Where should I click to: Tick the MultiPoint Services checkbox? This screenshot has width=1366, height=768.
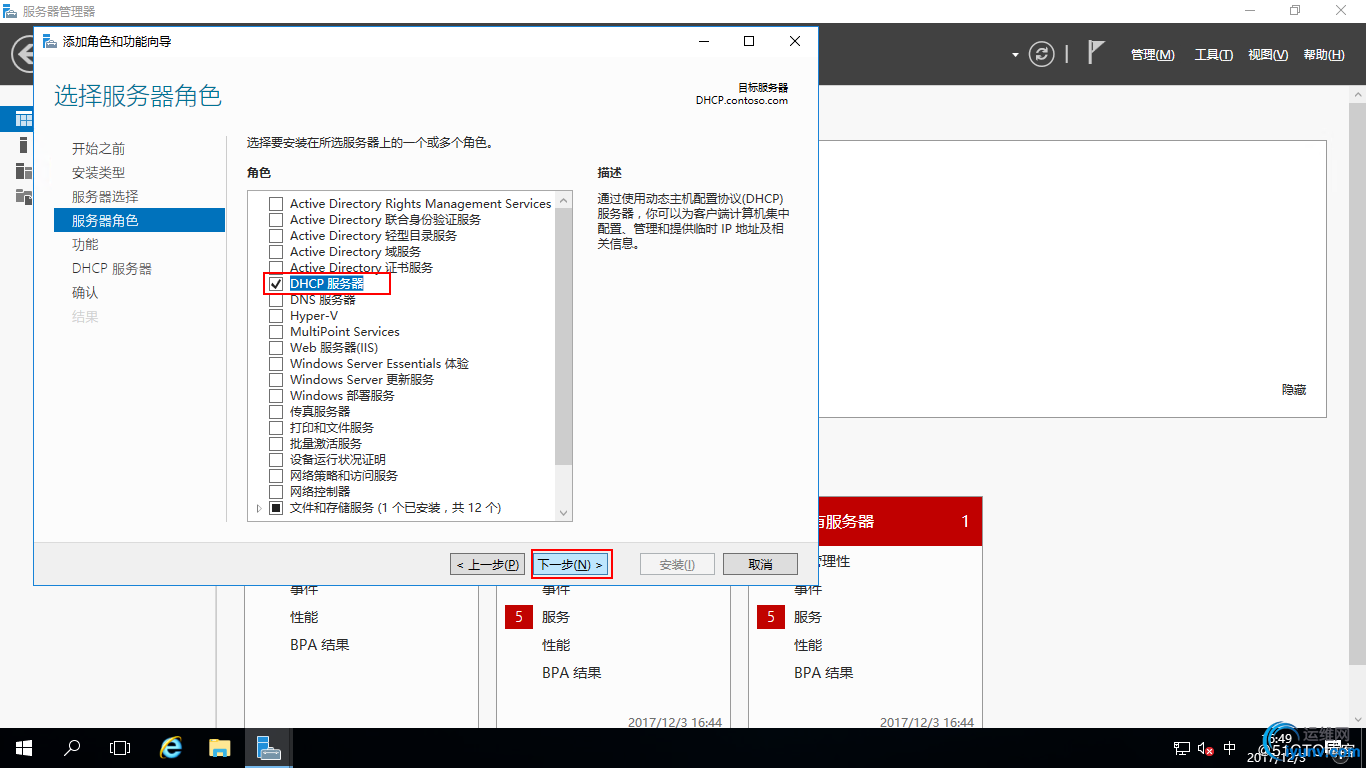276,332
